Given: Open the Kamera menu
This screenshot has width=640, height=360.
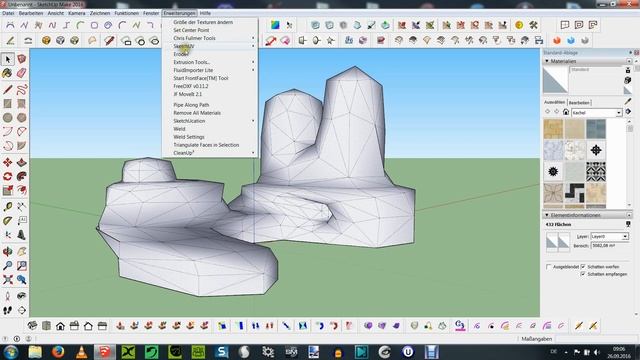Looking at the screenshot, I should click(77, 13).
